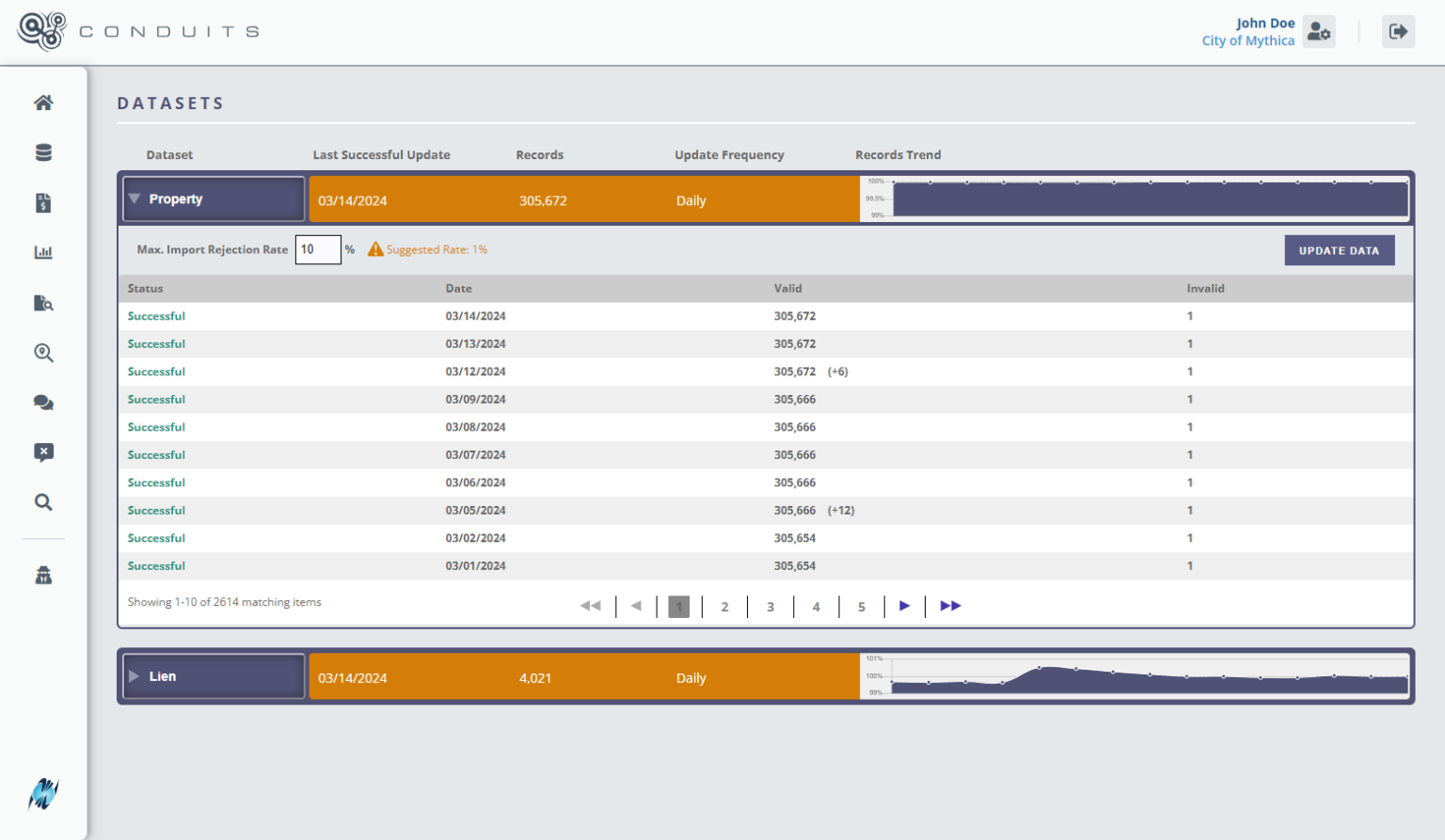Expand the Lien dataset row

point(135,676)
